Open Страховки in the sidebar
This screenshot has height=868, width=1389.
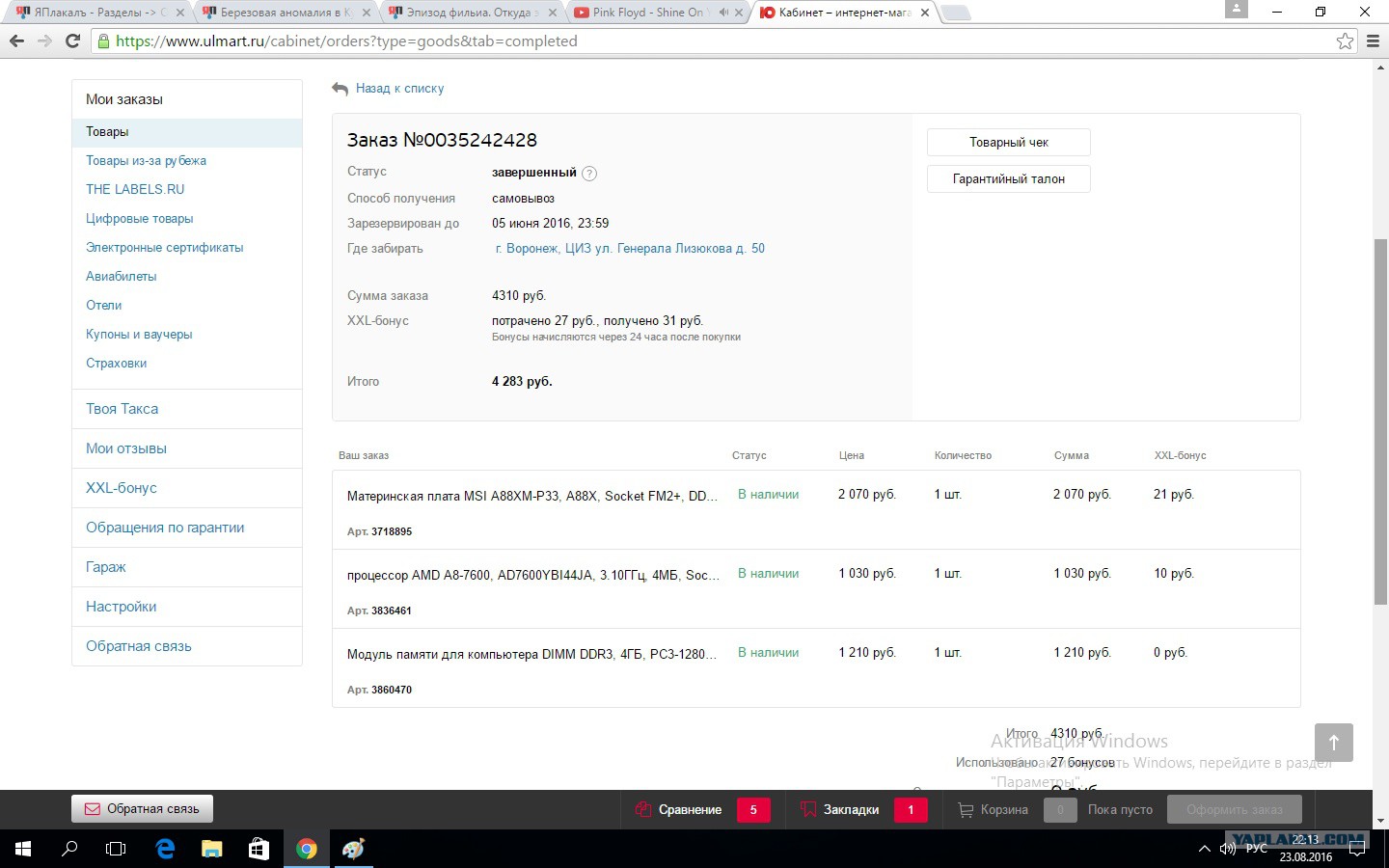click(116, 364)
